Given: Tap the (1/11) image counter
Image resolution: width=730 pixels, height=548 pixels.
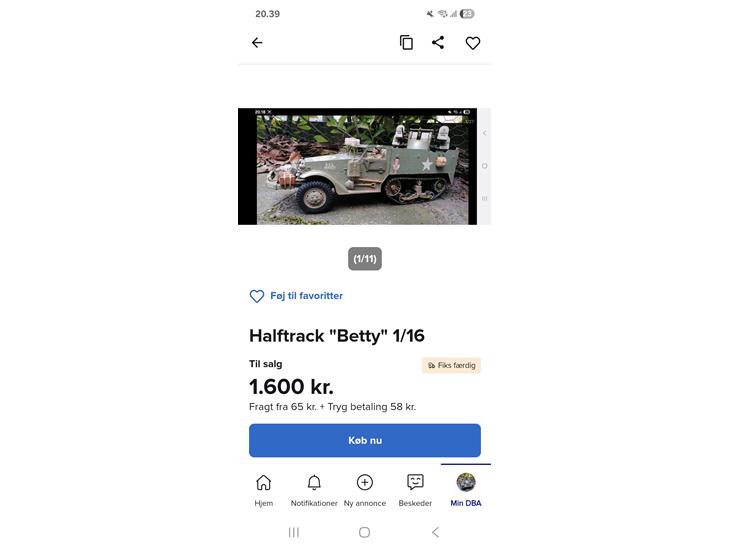Looking at the screenshot, I should tap(365, 258).
